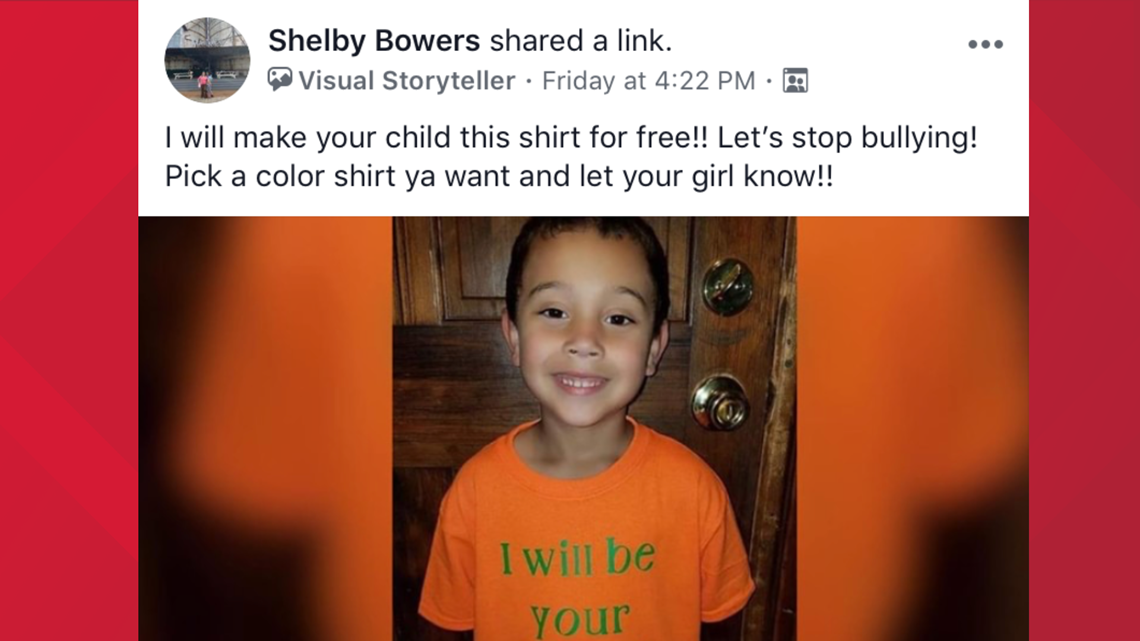
Task: Click the 'Let's stop bullying!' sentence
Action: [847, 137]
